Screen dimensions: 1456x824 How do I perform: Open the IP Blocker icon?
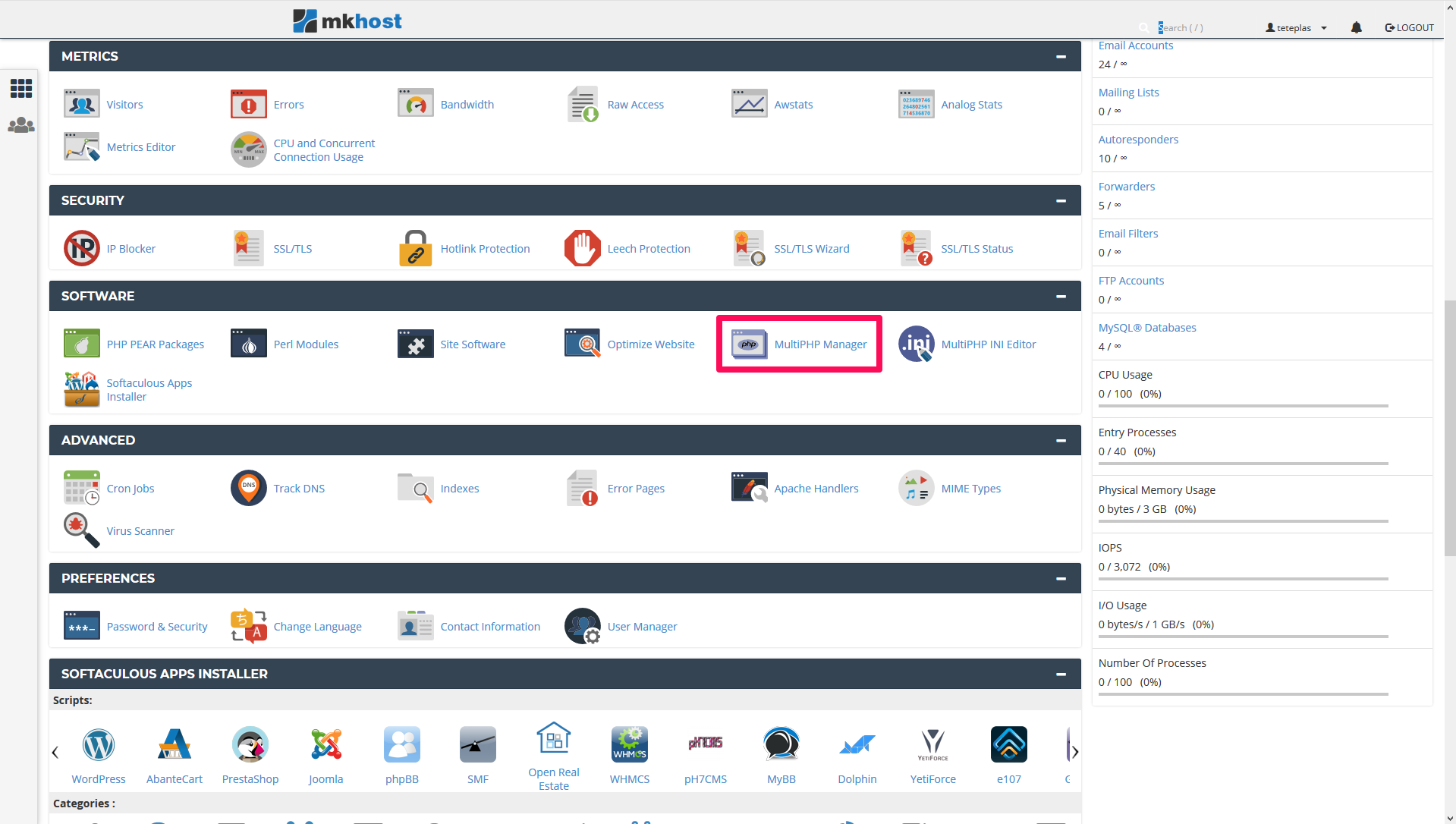coord(82,248)
